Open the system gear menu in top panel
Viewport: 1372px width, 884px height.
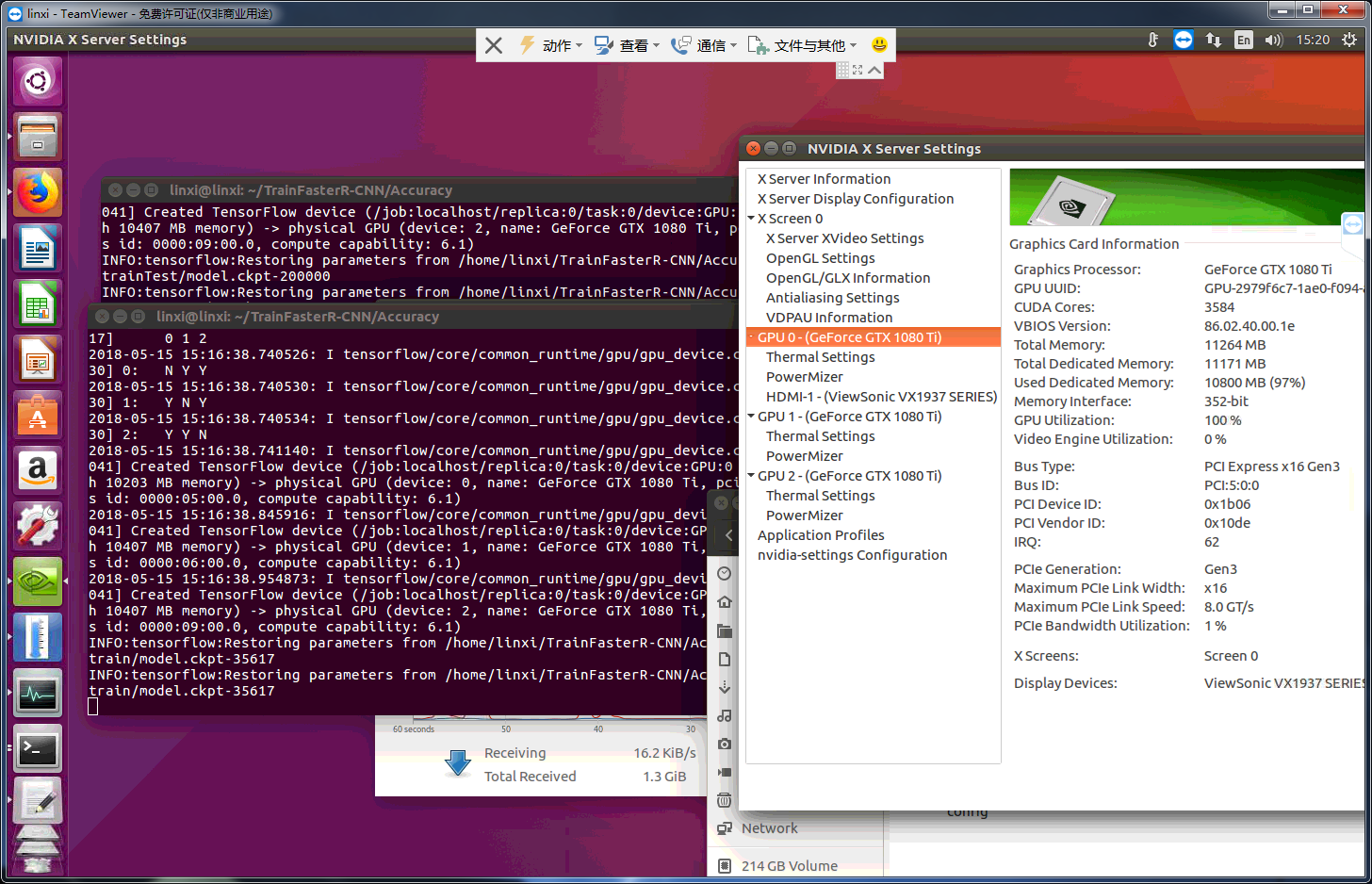point(1350,40)
